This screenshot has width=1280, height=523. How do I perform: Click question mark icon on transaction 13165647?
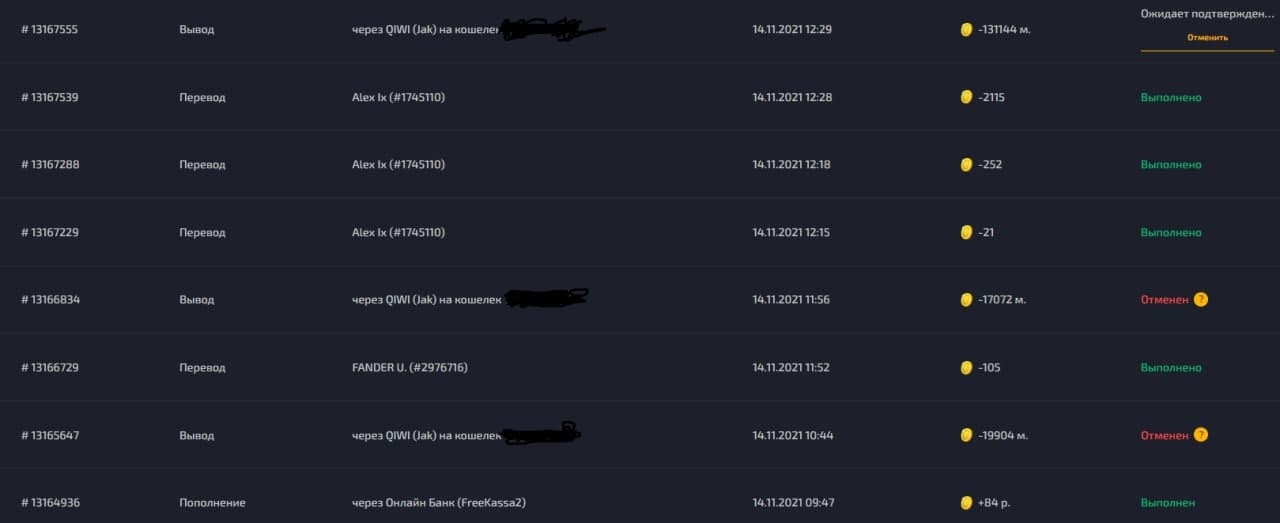click(x=1201, y=435)
